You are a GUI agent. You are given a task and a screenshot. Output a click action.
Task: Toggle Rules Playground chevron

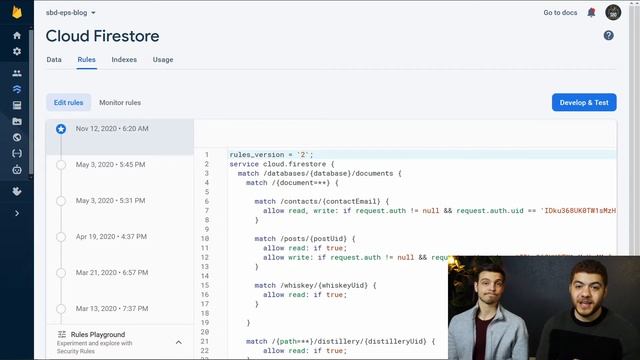point(179,342)
